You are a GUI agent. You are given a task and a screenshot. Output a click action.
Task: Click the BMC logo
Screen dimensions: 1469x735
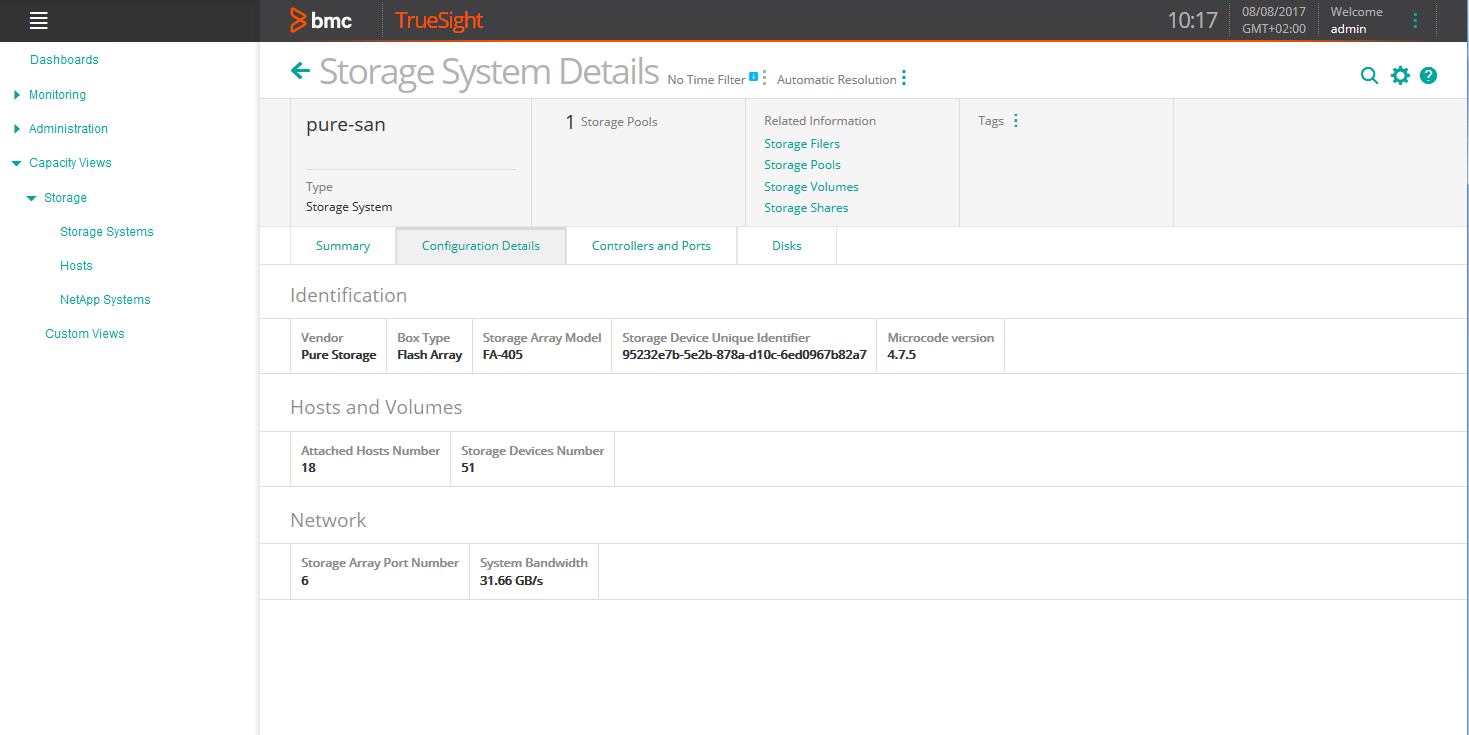321,20
